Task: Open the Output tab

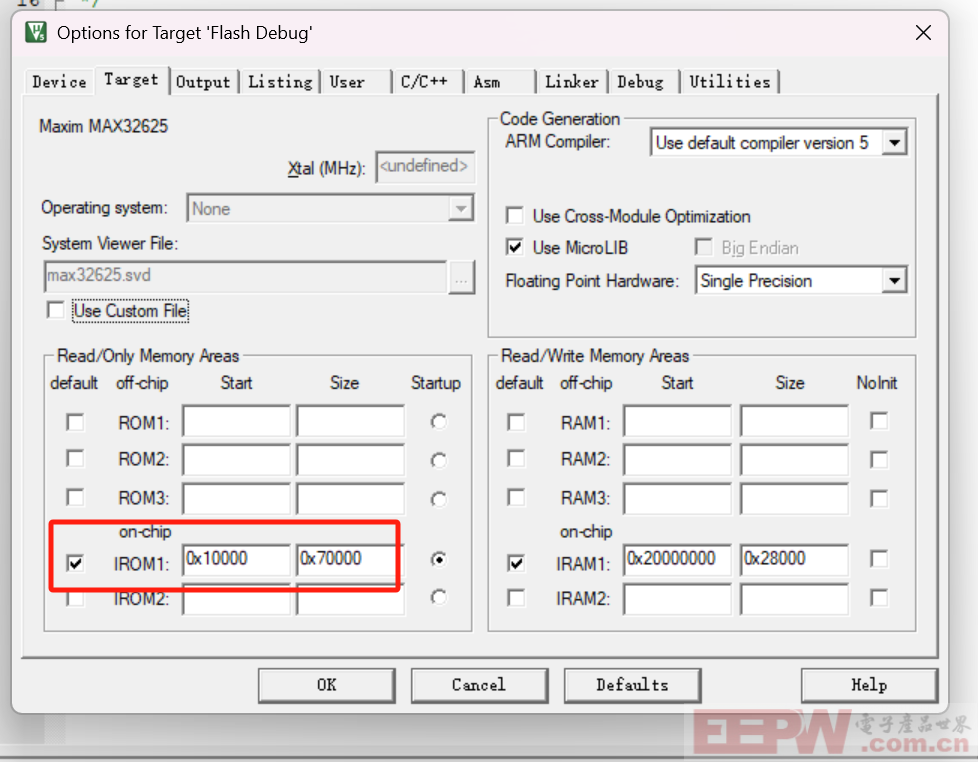Action: pyautogui.click(x=203, y=82)
